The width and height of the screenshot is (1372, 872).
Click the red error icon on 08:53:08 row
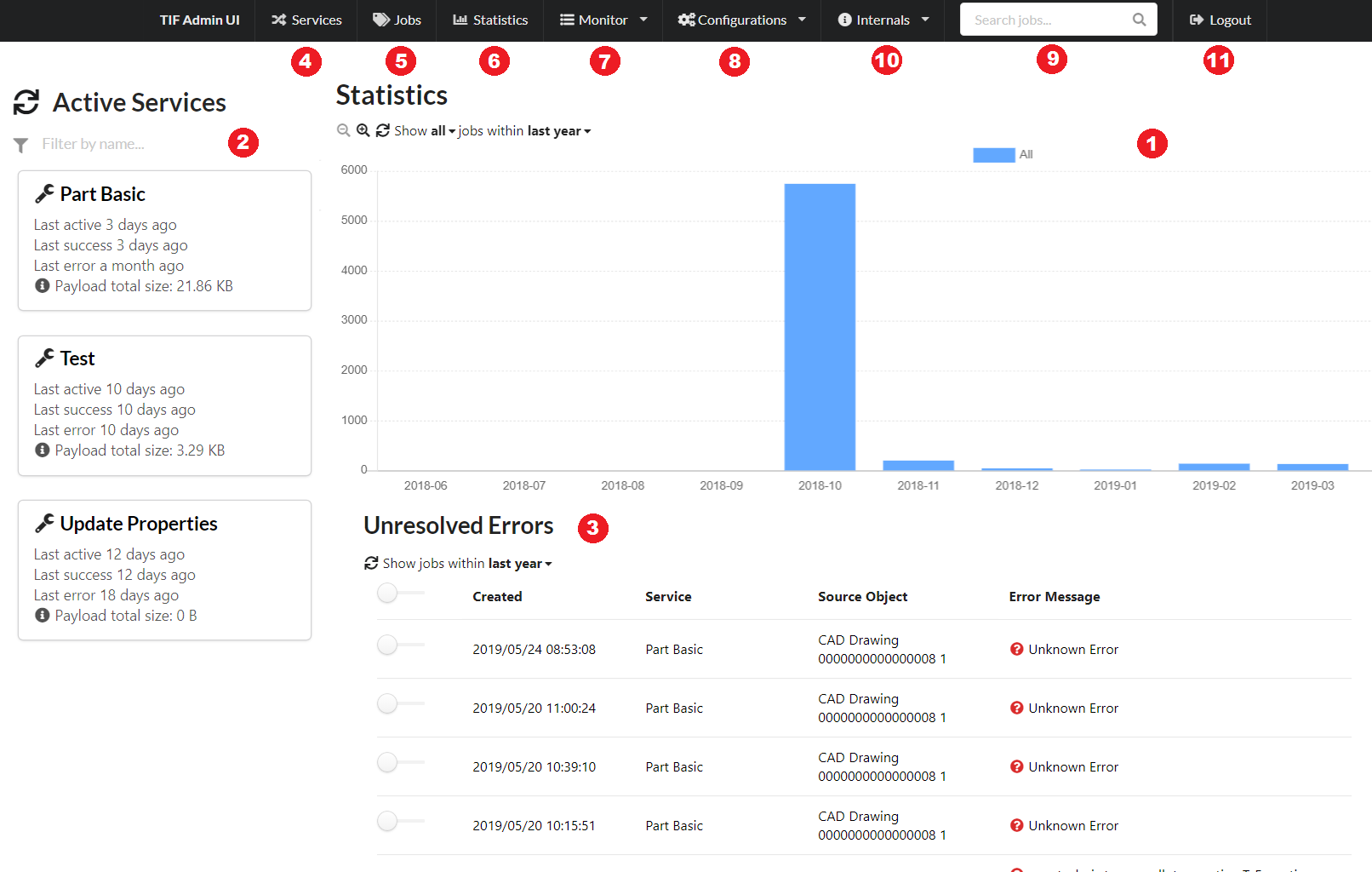pyautogui.click(x=1016, y=649)
